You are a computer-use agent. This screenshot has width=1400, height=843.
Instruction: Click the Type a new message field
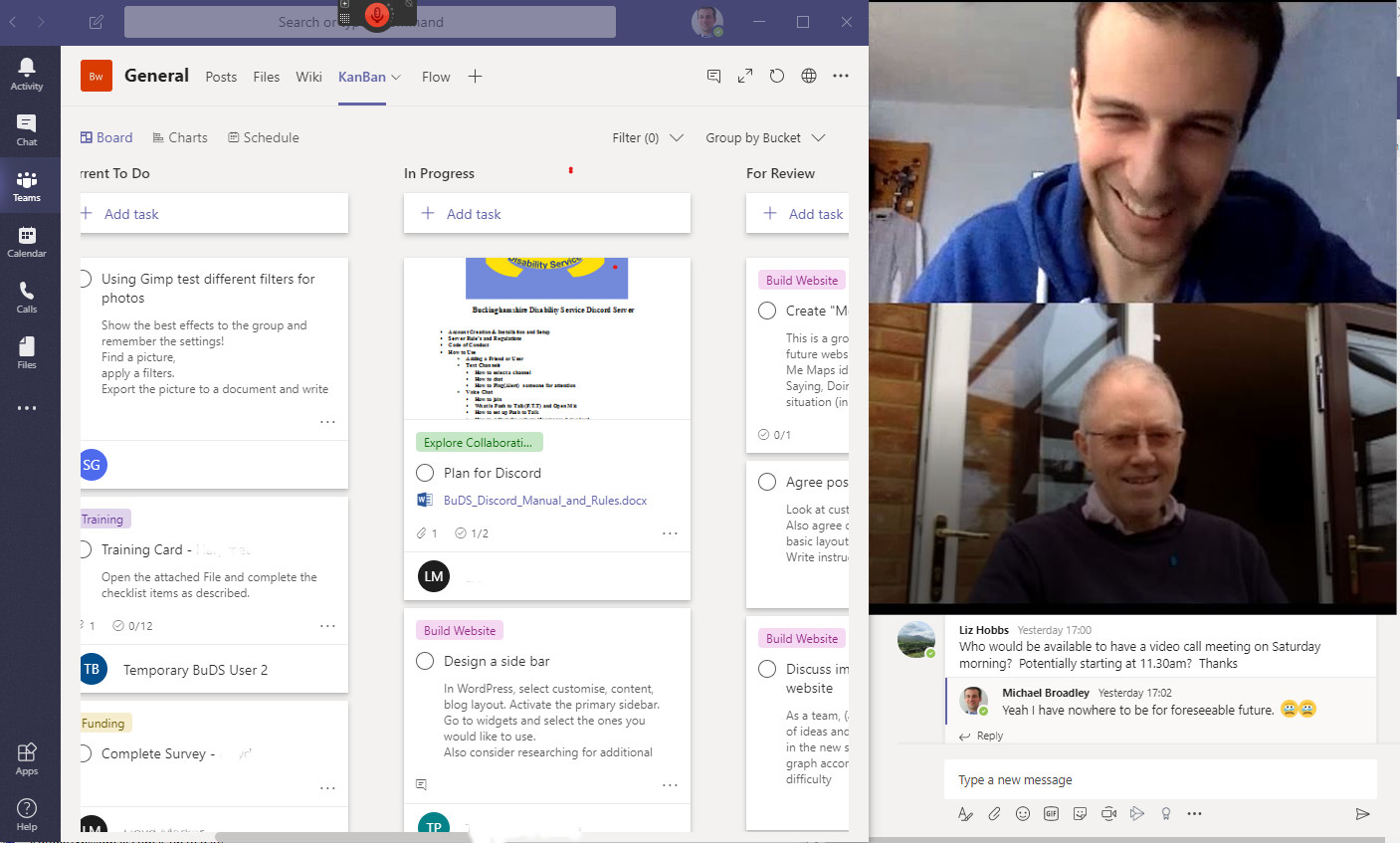click(x=1160, y=779)
